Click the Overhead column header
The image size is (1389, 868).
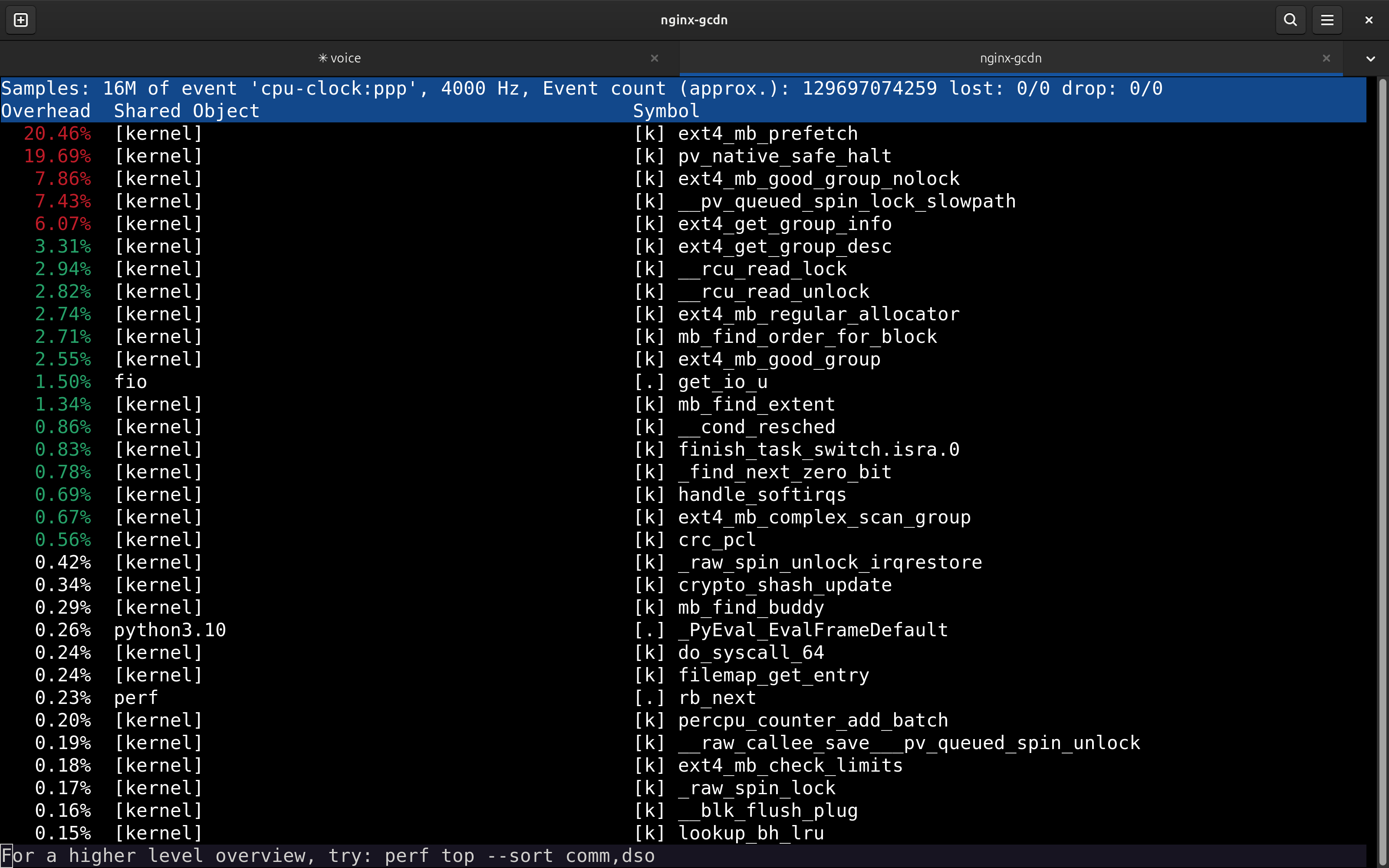pyautogui.click(x=46, y=111)
